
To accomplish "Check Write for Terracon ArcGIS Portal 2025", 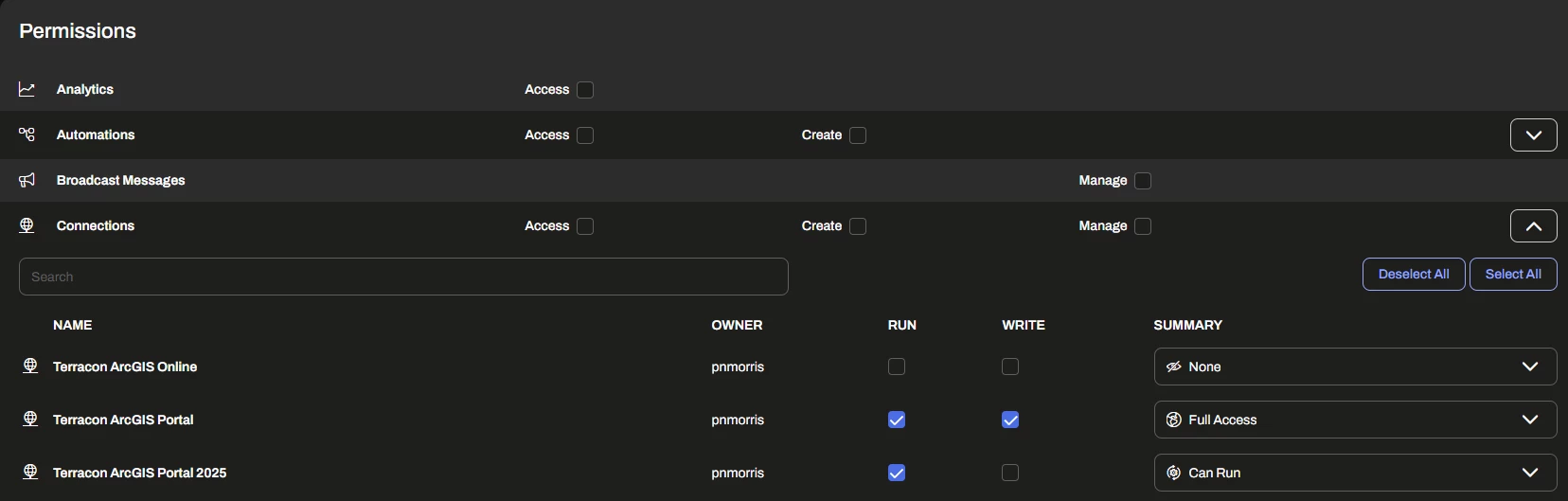I will pyautogui.click(x=1010, y=473).
